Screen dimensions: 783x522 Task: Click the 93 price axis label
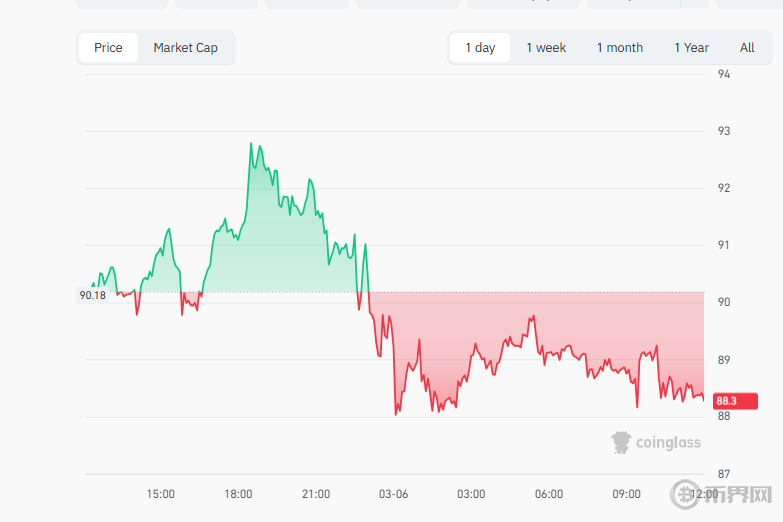tap(725, 131)
